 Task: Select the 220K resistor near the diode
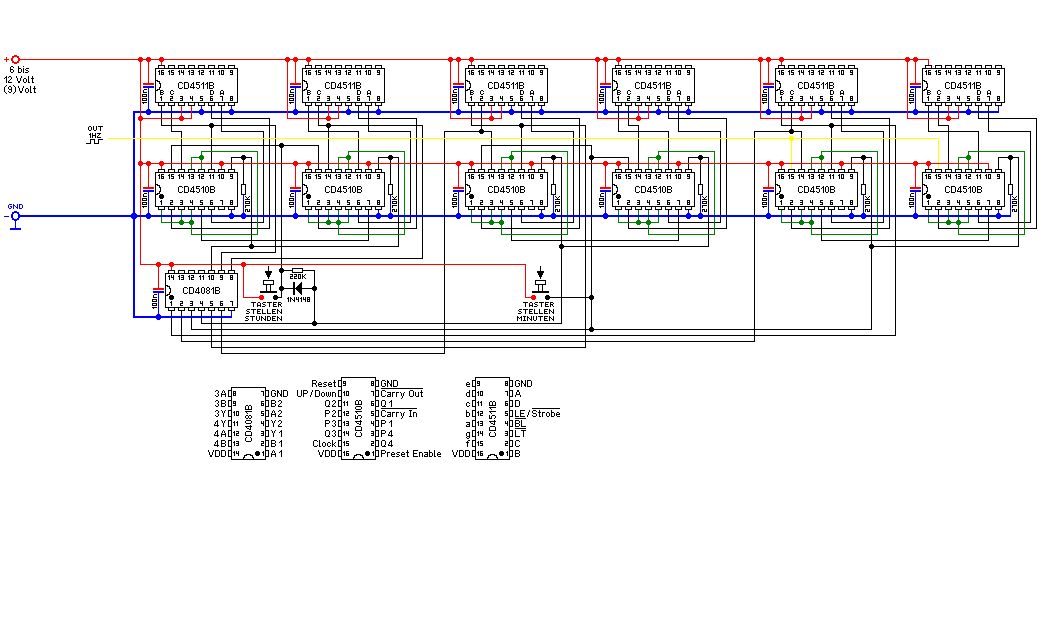296,271
